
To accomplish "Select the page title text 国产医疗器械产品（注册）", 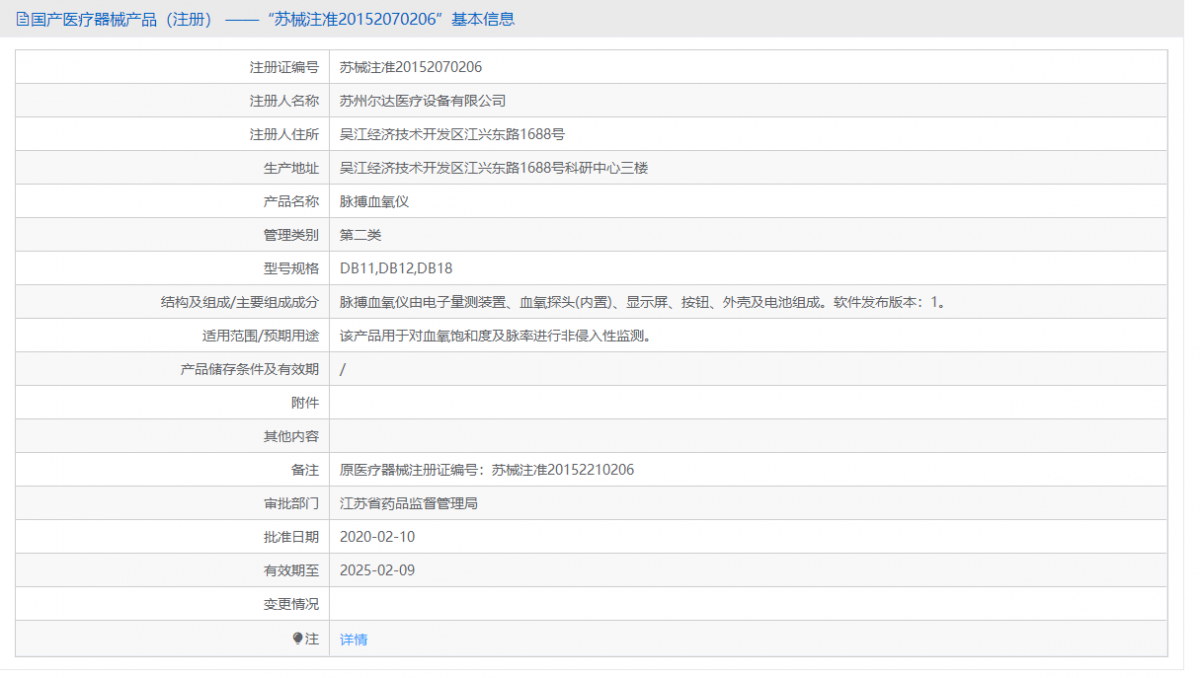I will [x=122, y=19].
